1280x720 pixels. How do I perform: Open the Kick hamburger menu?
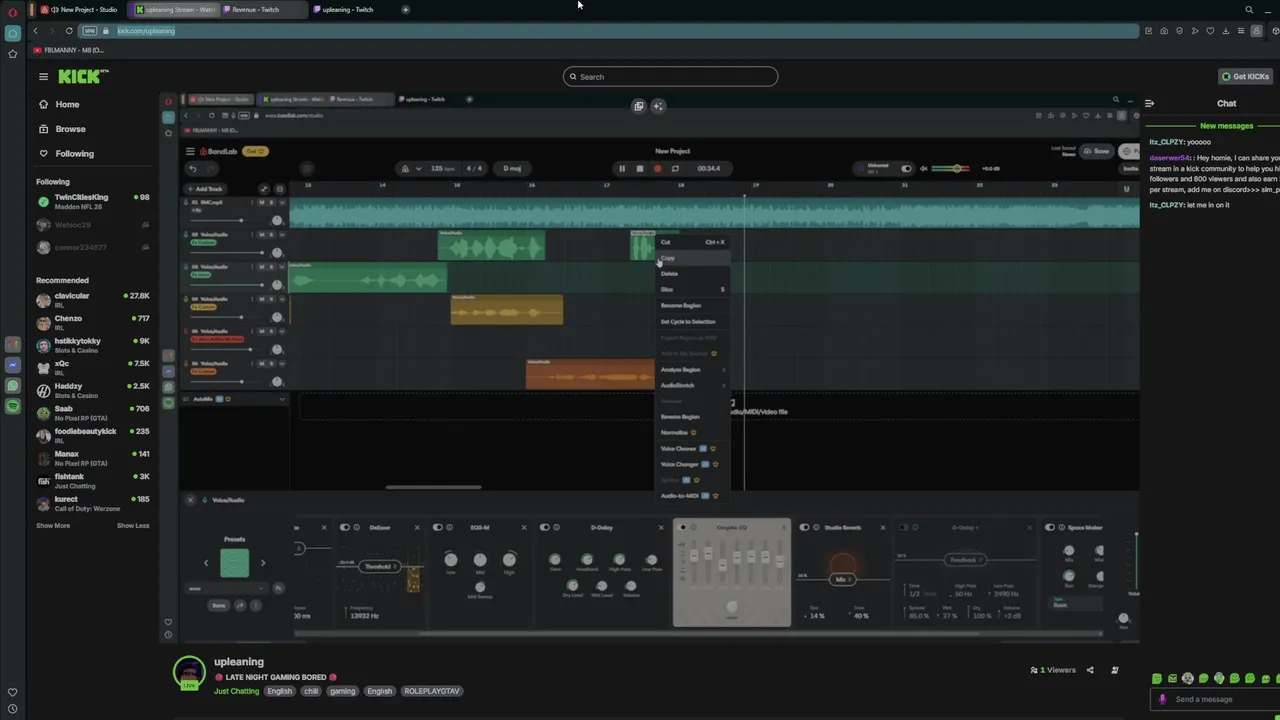[43, 76]
